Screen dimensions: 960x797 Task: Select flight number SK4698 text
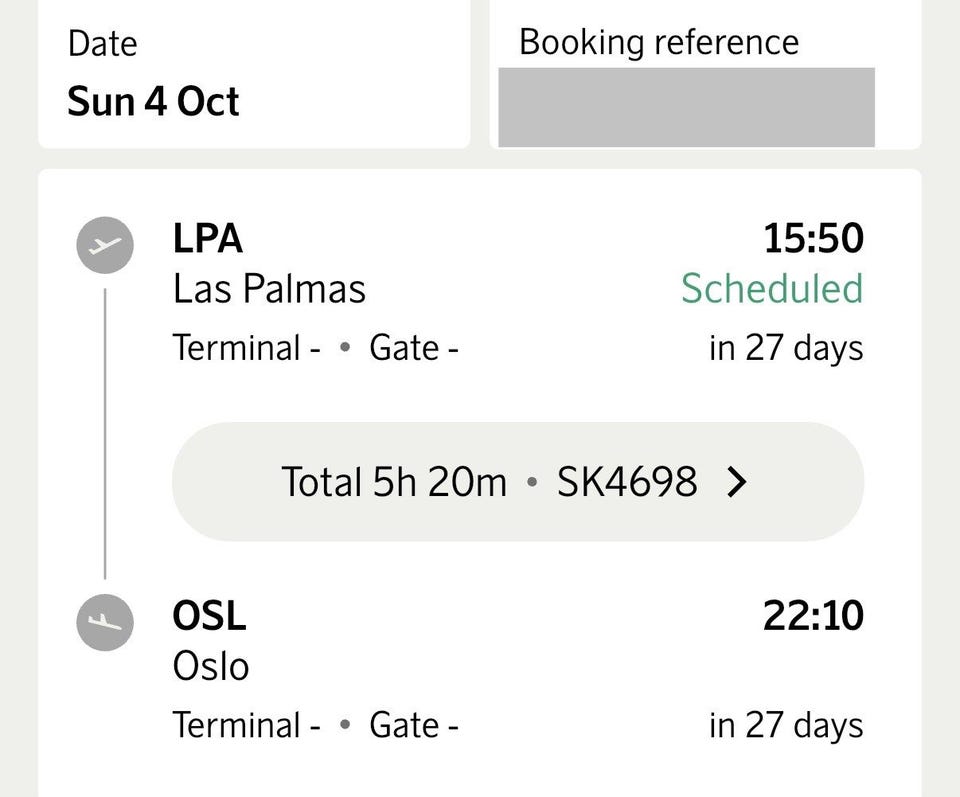coord(627,482)
